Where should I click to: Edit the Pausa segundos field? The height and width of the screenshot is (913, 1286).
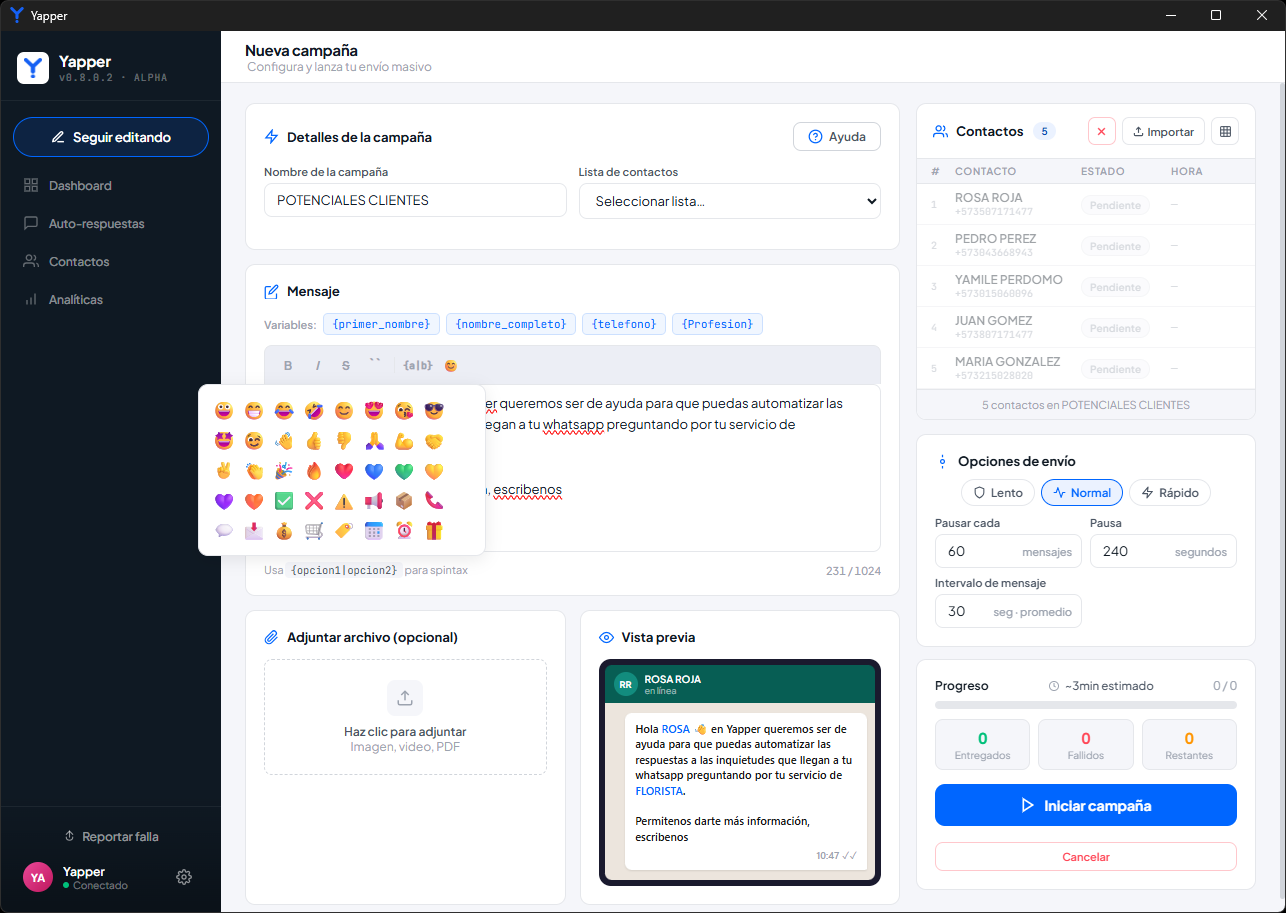point(1163,551)
